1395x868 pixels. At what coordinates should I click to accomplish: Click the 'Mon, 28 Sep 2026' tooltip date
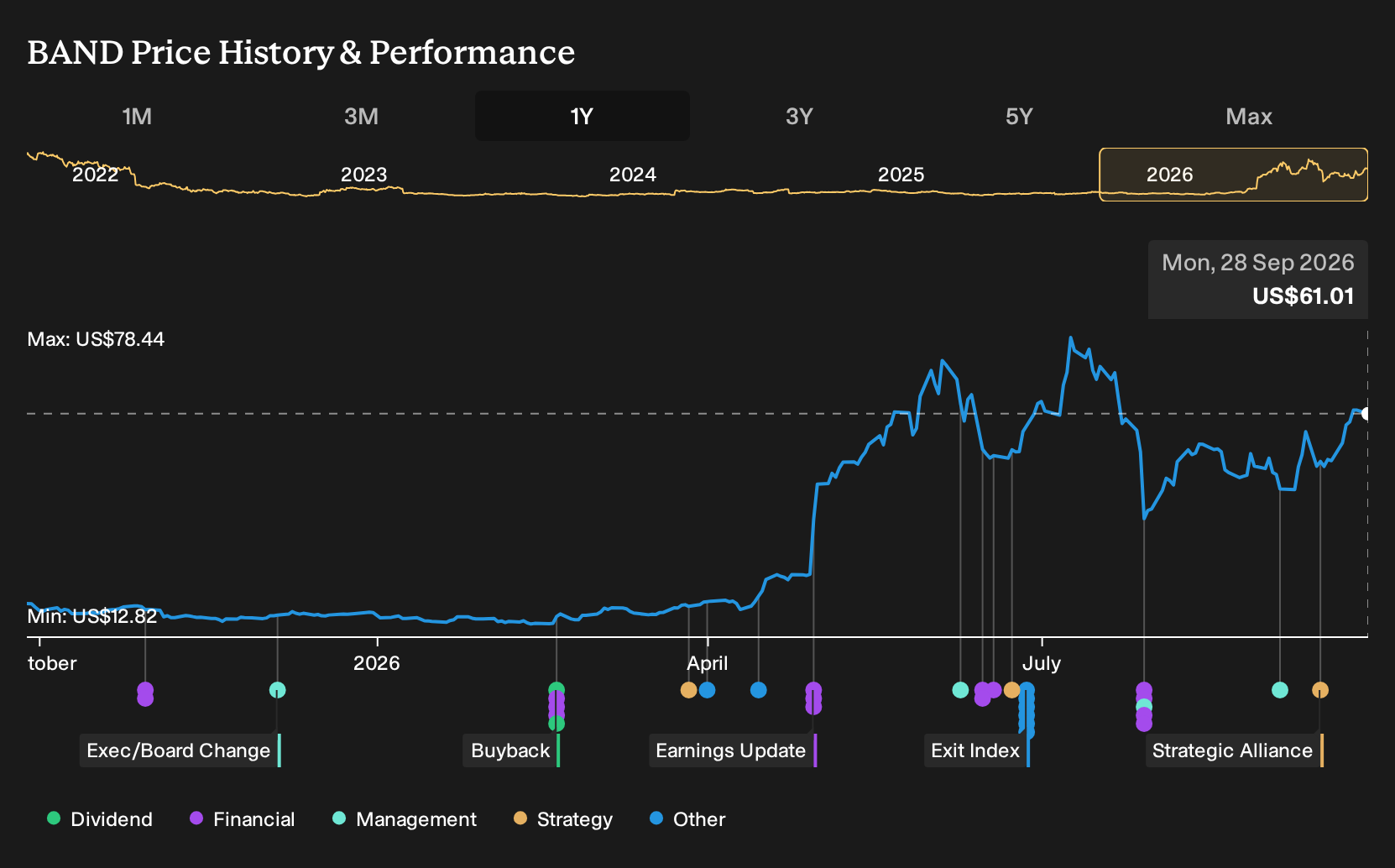(x=1258, y=263)
